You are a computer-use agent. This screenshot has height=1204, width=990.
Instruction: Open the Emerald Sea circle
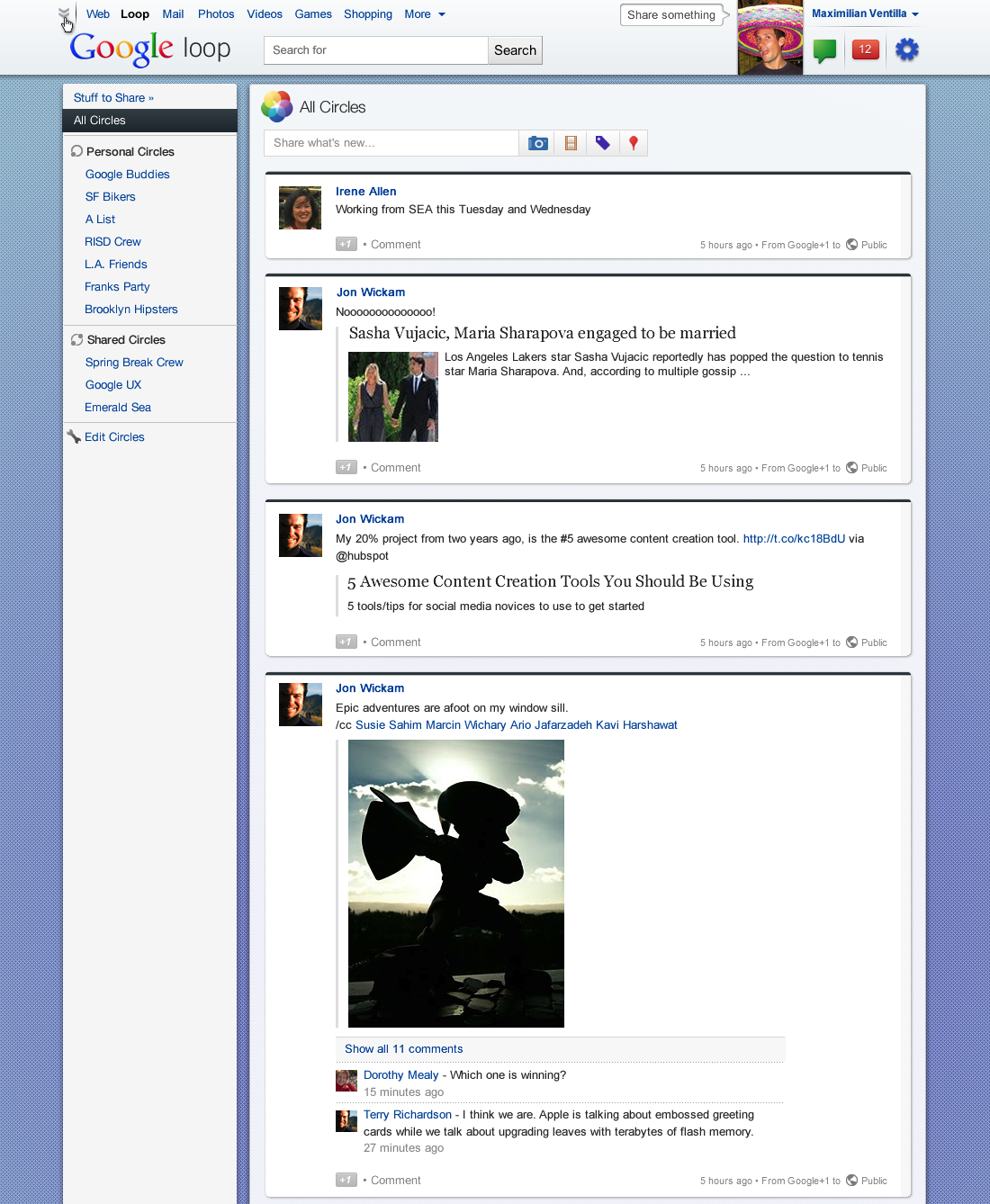point(118,408)
